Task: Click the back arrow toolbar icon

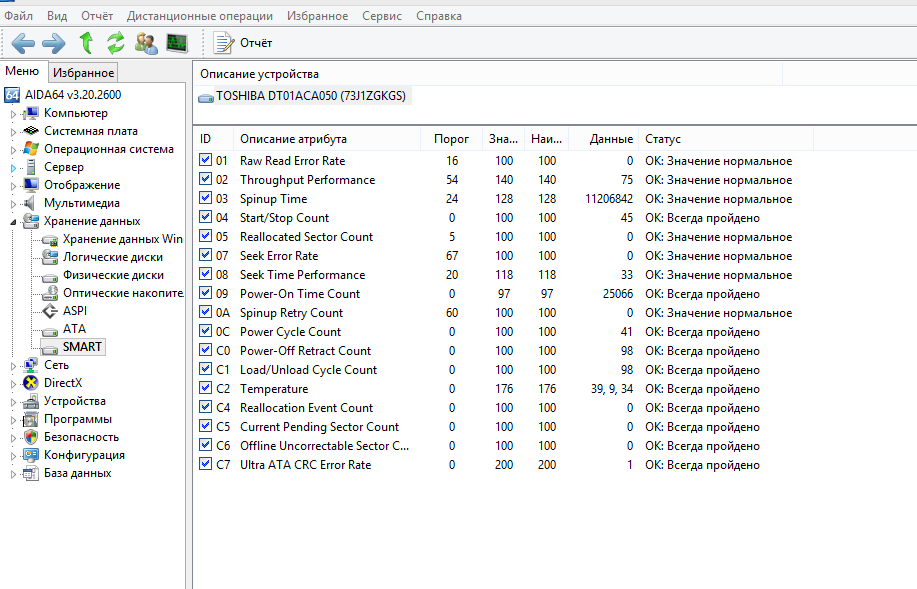Action: 23,43
